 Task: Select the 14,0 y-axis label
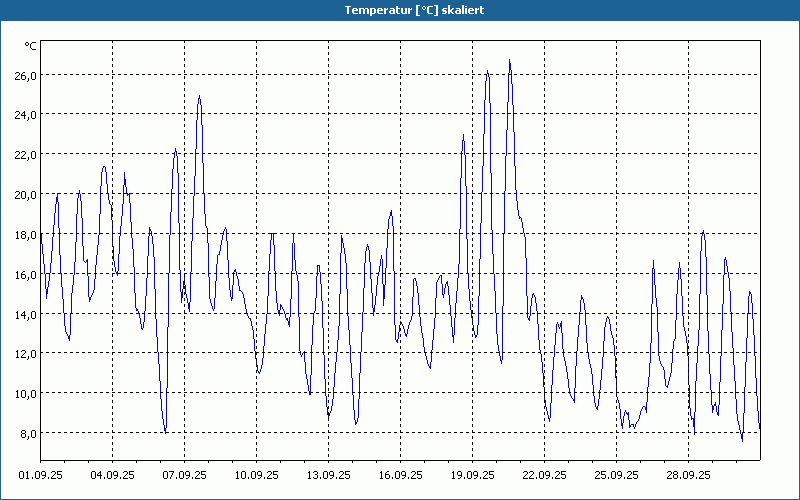click(25, 314)
